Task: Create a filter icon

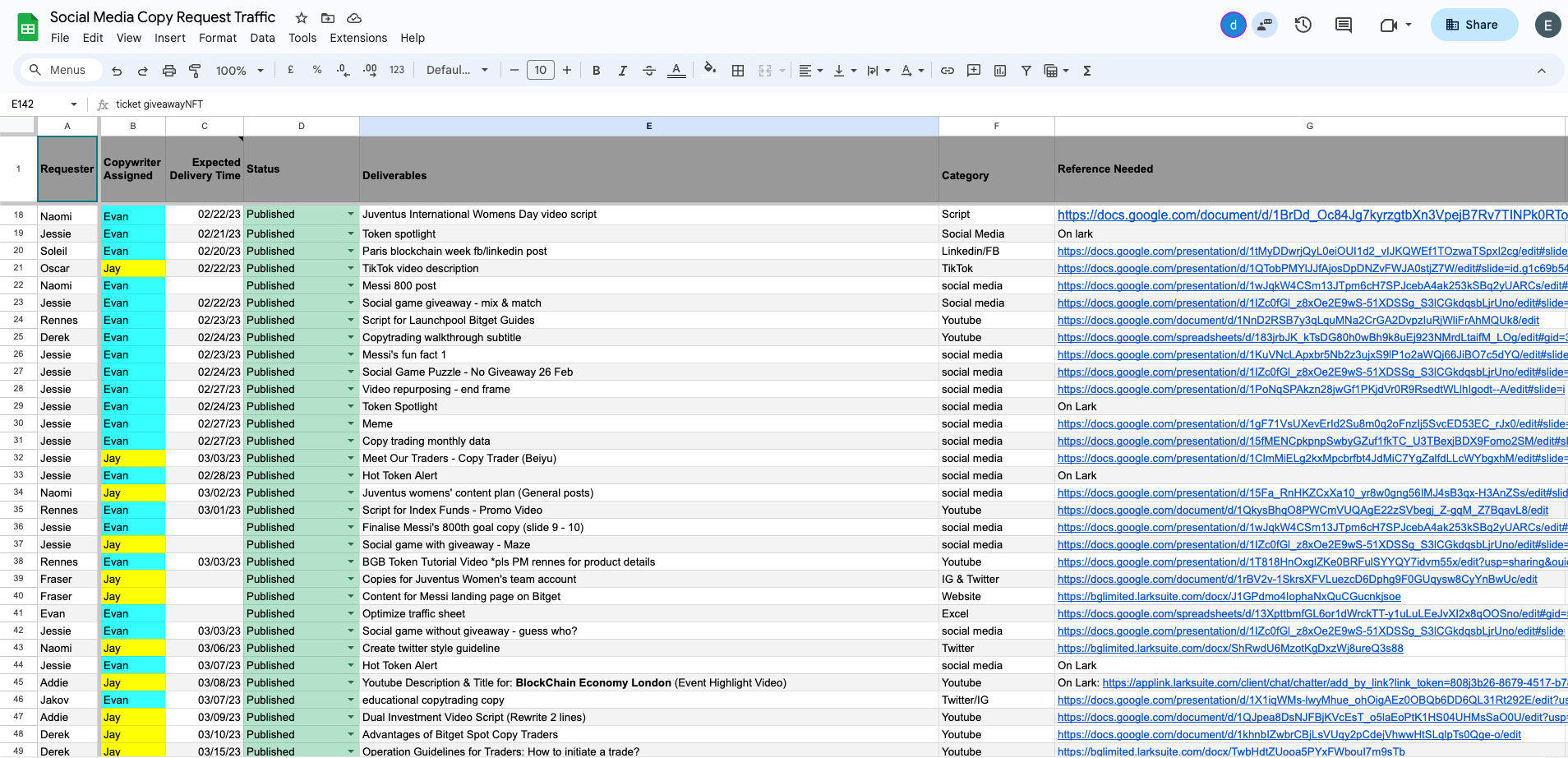Action: coord(1026,71)
